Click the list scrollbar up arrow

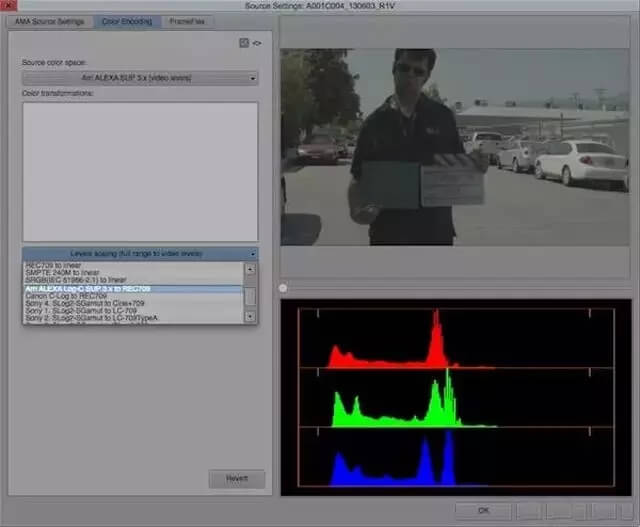250,269
